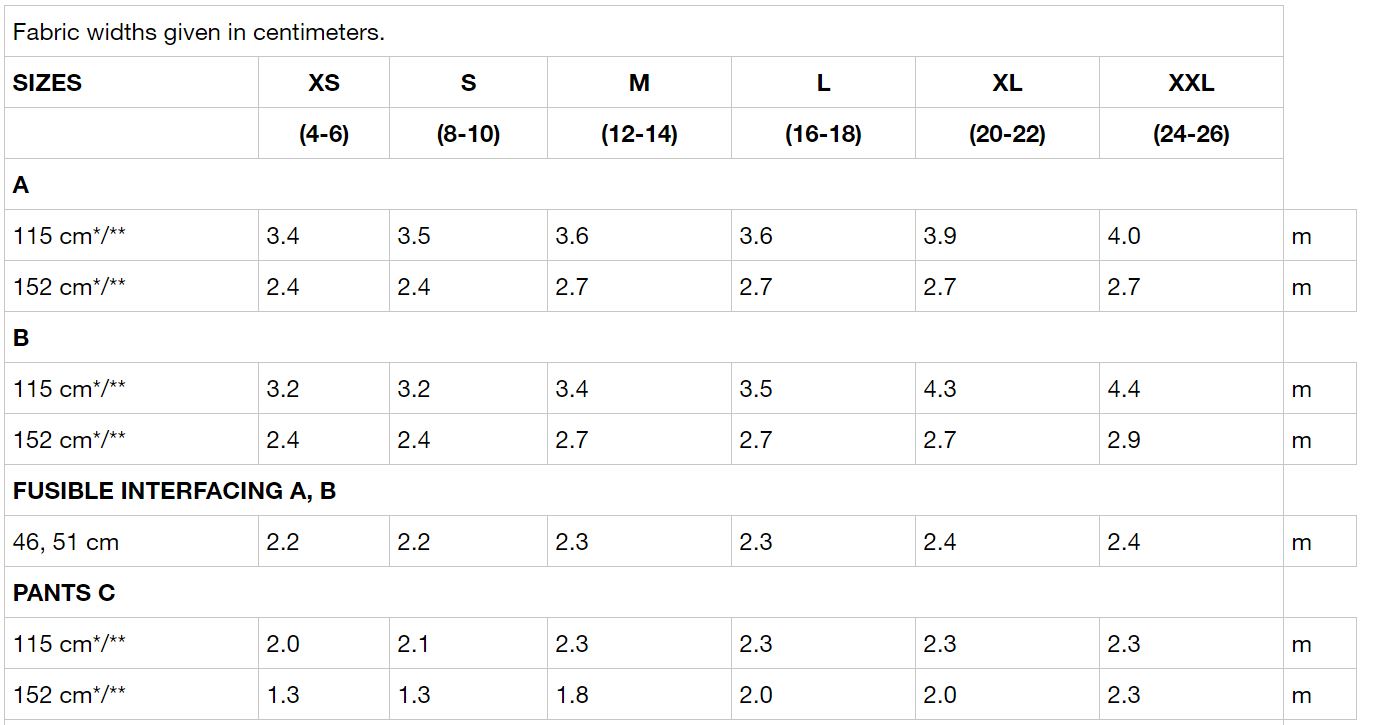
Task: Click the Fabric widths caption text
Action: pyautogui.click(x=199, y=32)
